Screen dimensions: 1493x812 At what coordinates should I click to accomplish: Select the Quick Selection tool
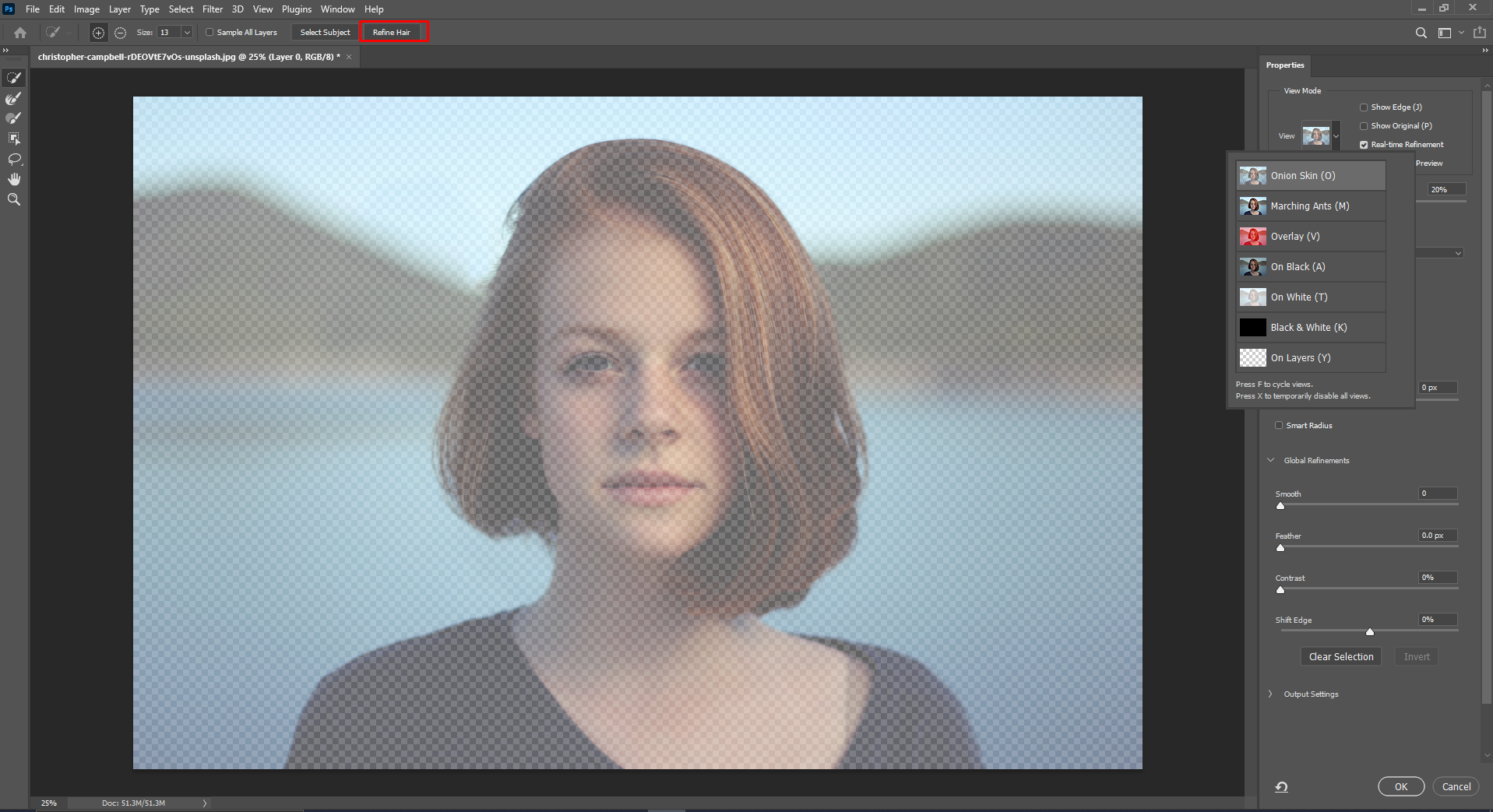(x=14, y=77)
